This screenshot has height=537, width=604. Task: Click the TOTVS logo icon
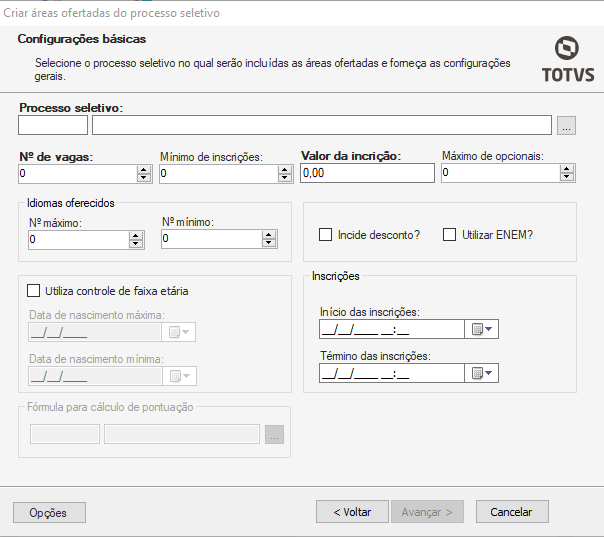567,50
